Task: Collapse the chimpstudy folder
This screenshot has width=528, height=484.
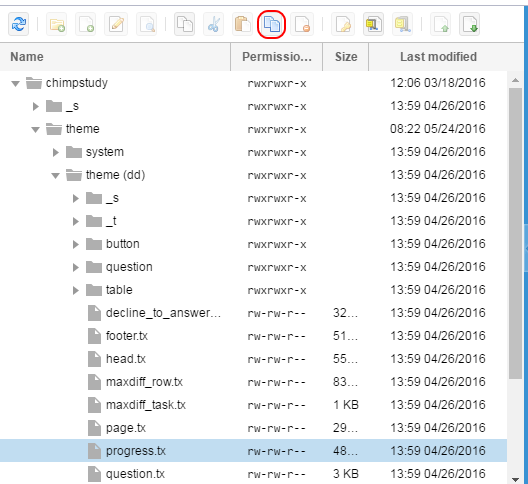Action: click(15, 83)
